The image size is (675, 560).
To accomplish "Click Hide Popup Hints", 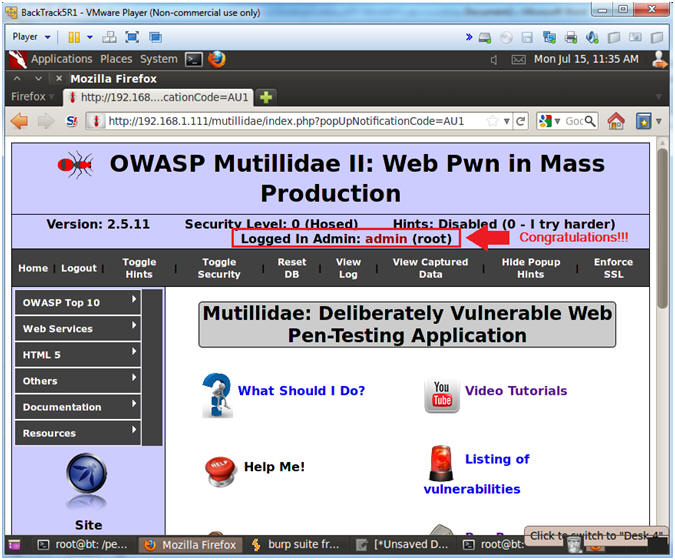I will coord(531,268).
